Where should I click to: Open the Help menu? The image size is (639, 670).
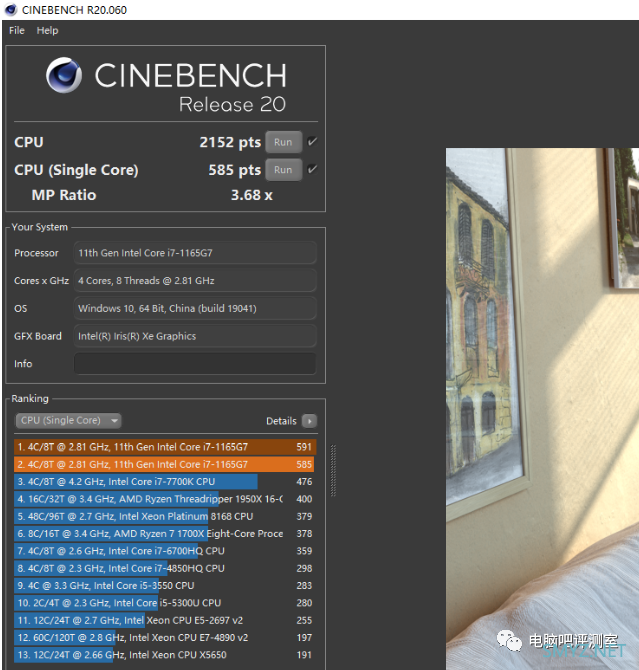coord(47,30)
